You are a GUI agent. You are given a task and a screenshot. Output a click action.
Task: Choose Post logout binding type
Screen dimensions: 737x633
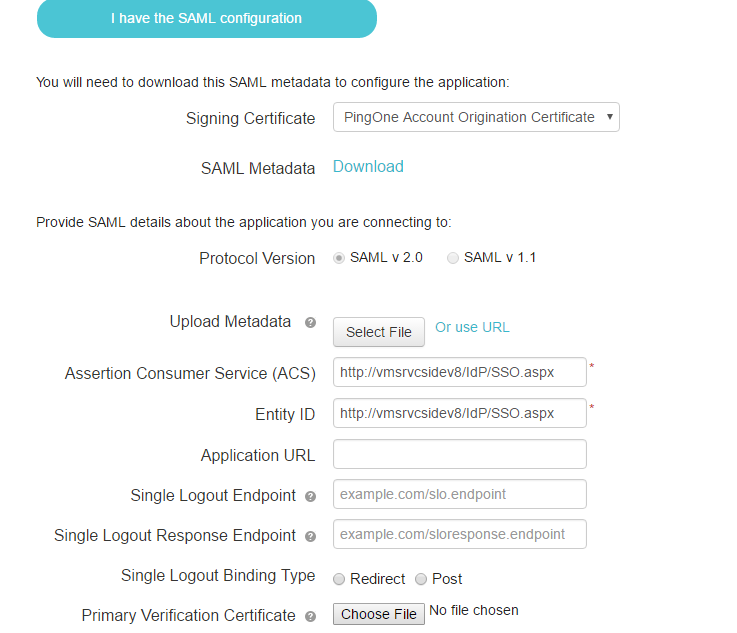click(x=421, y=579)
